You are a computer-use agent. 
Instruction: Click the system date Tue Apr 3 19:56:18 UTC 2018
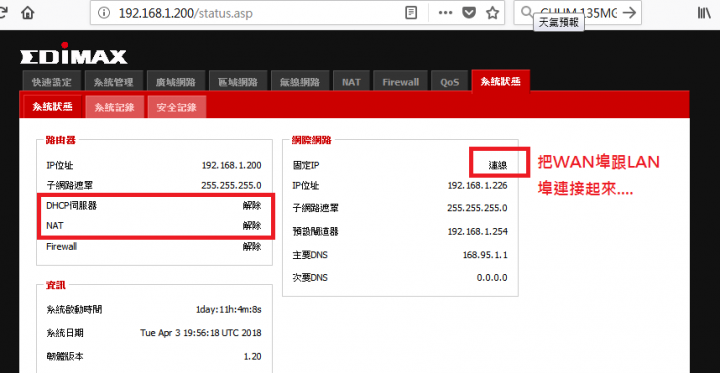pyautogui.click(x=201, y=333)
